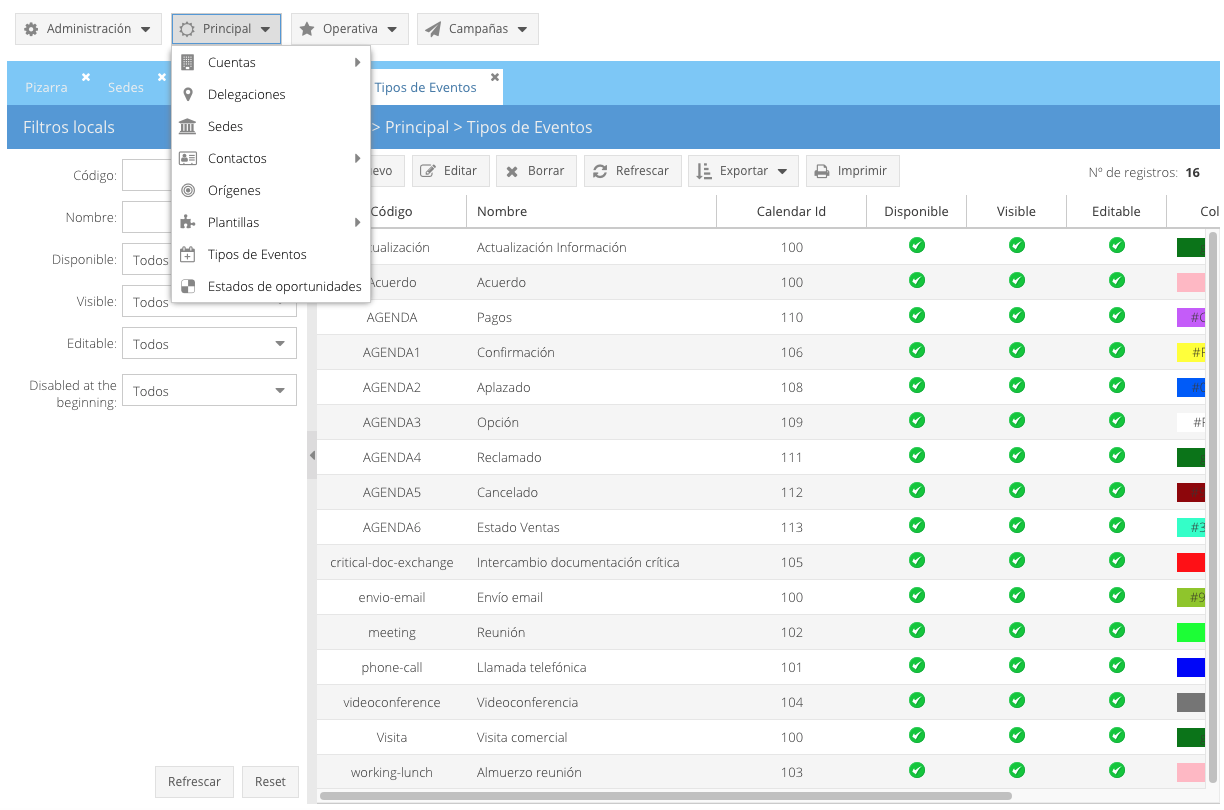1224x810 pixels.
Task: Sort by the Nombre column header
Action: coord(591,211)
